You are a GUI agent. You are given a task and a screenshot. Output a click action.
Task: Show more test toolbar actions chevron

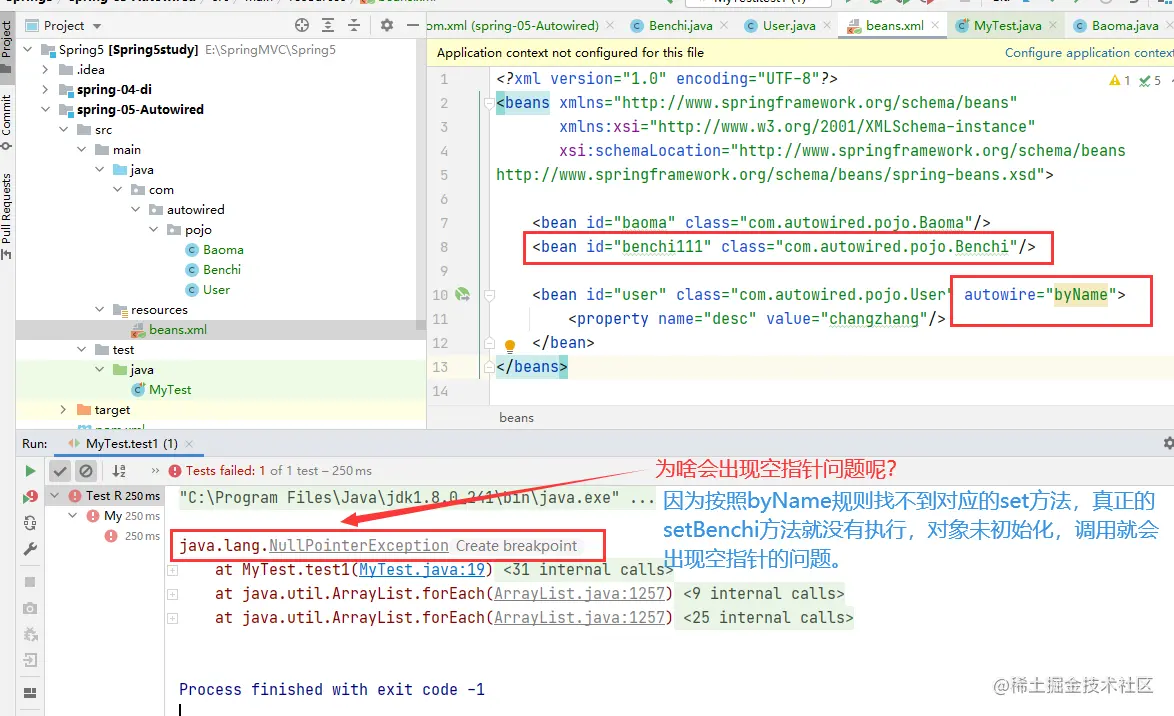tap(155, 471)
